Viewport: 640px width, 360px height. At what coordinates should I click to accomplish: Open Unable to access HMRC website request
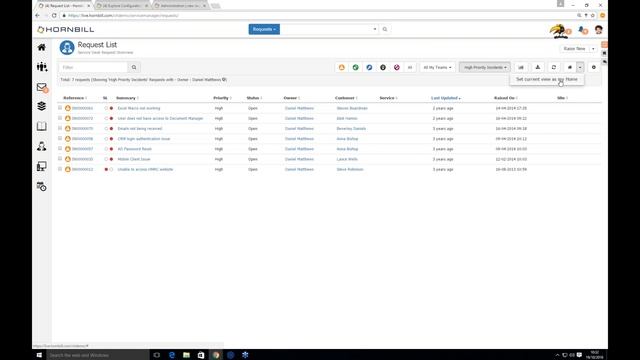point(145,169)
